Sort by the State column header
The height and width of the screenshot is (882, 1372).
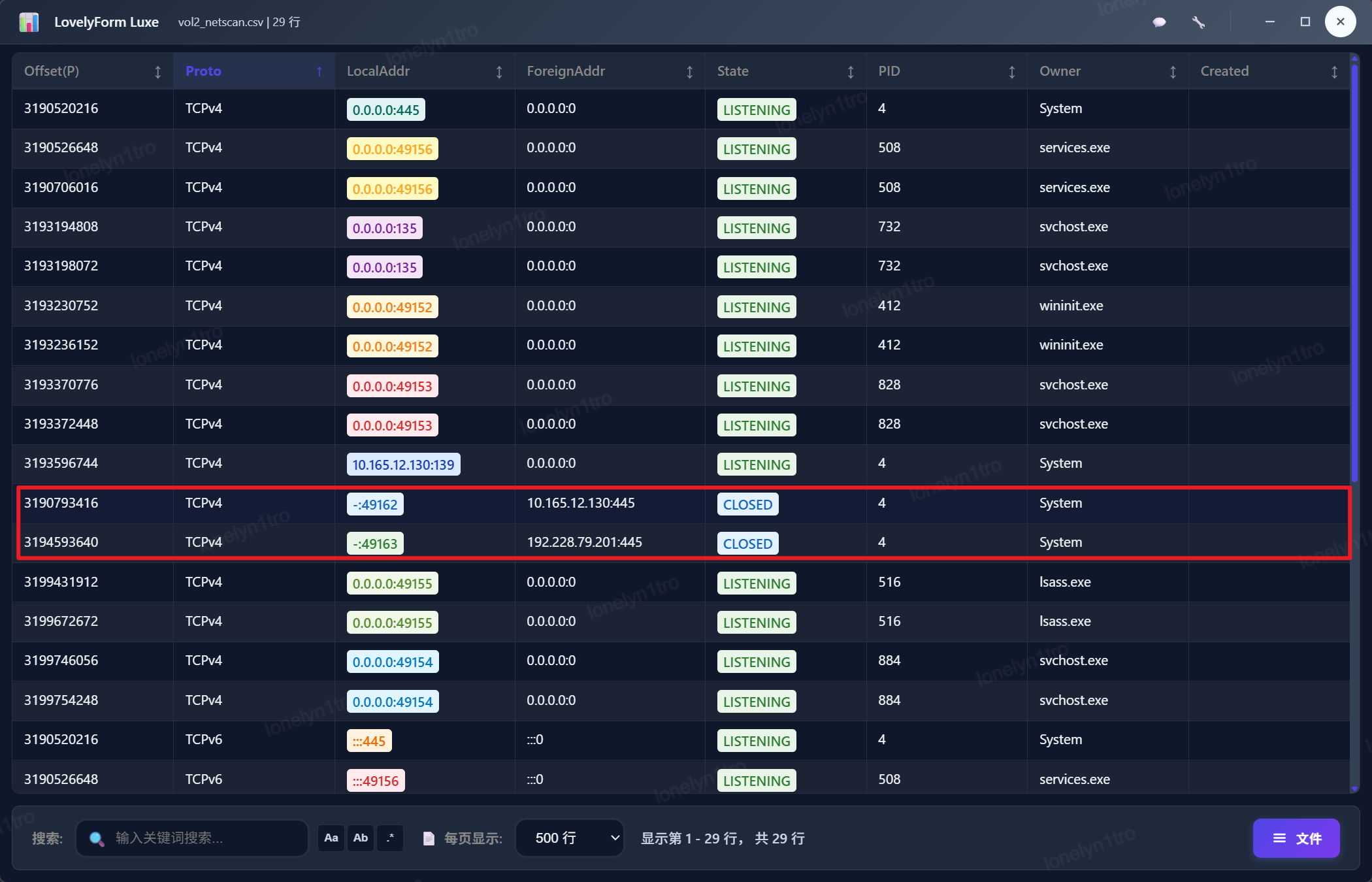click(x=732, y=71)
